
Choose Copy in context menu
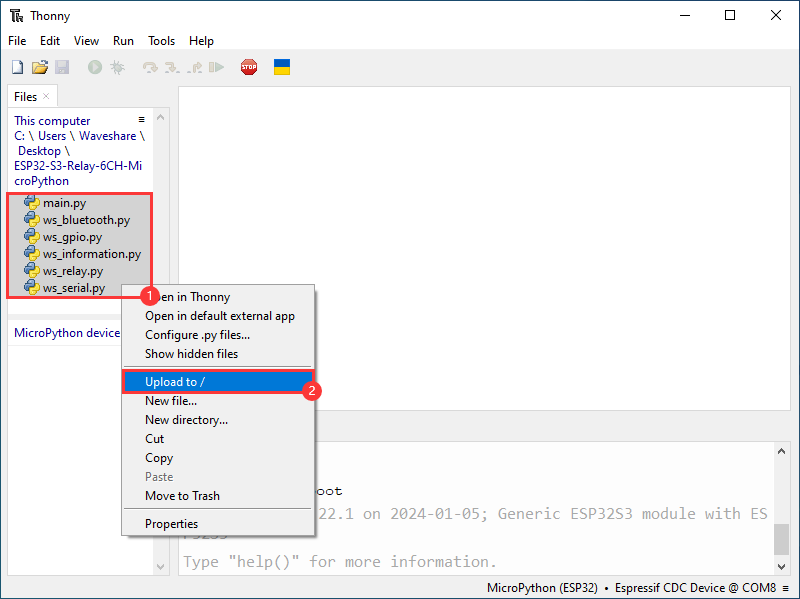(x=218, y=458)
